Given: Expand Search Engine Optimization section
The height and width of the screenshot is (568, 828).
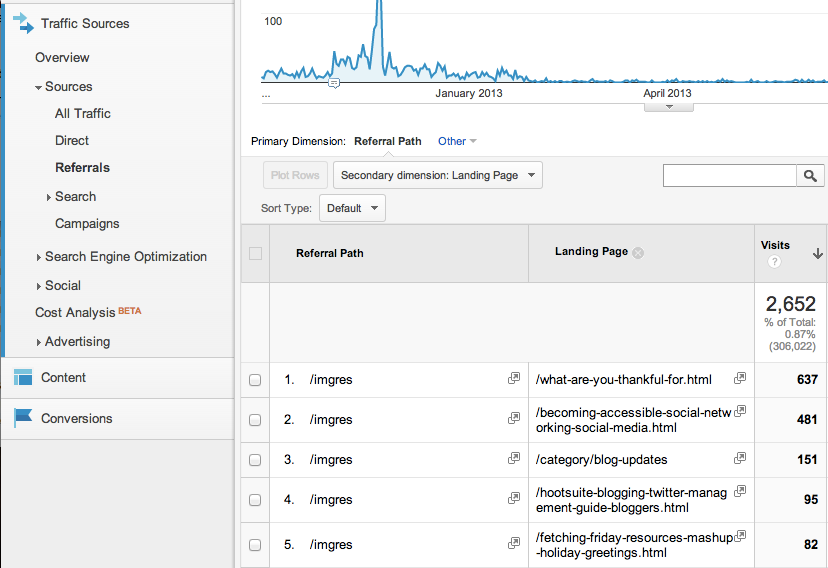Looking at the screenshot, I should tap(39, 257).
